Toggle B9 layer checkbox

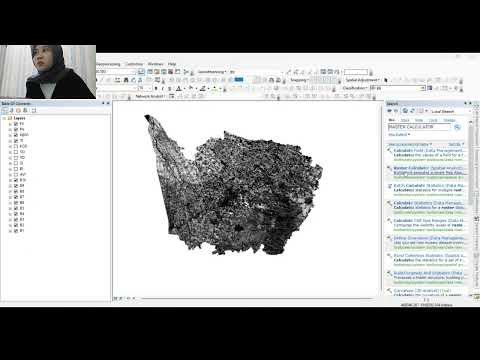[16, 186]
